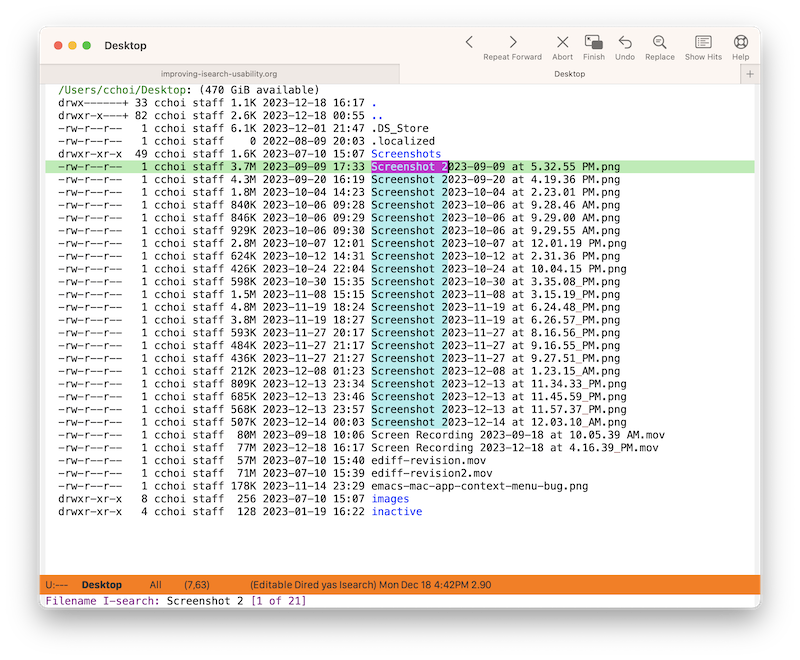Click the current directory '.' entry
This screenshot has width=800, height=660.
tap(374, 103)
